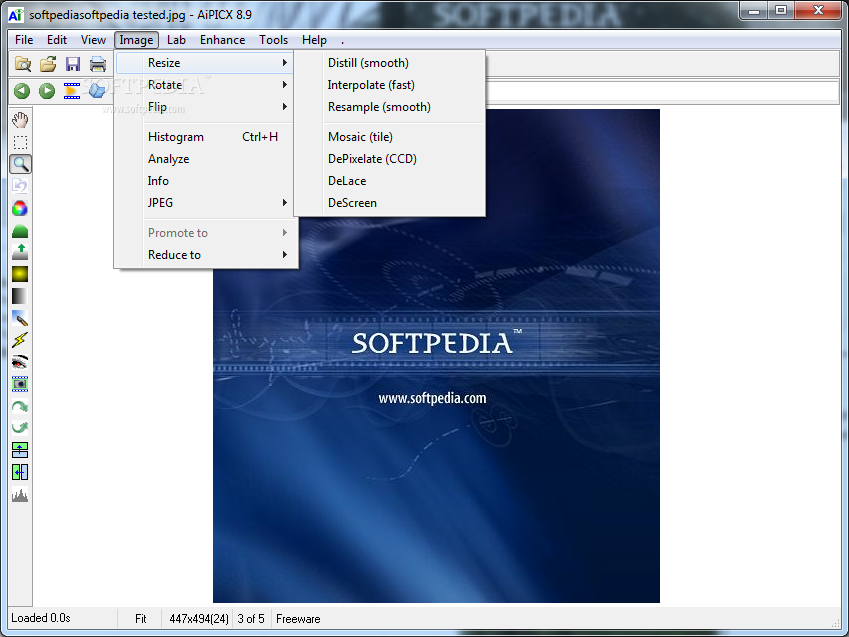This screenshot has height=637, width=849.
Task: Click the greyed-out undo icon in the sidebar
Action: tap(20, 186)
